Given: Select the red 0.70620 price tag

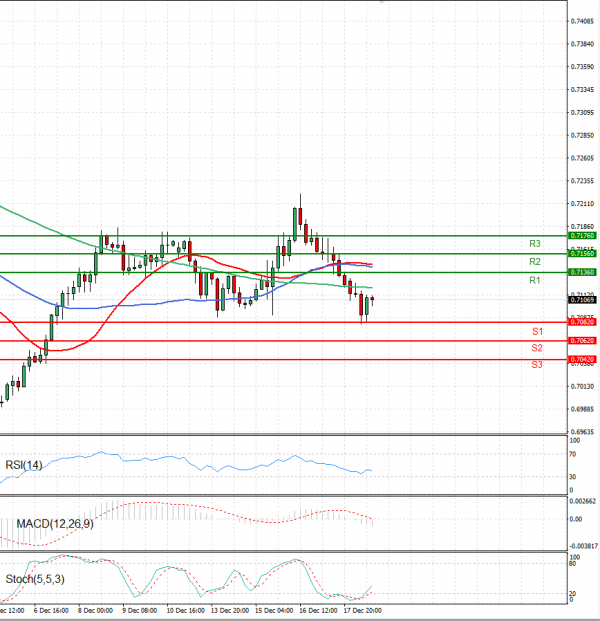Looking at the screenshot, I should coord(582,341).
